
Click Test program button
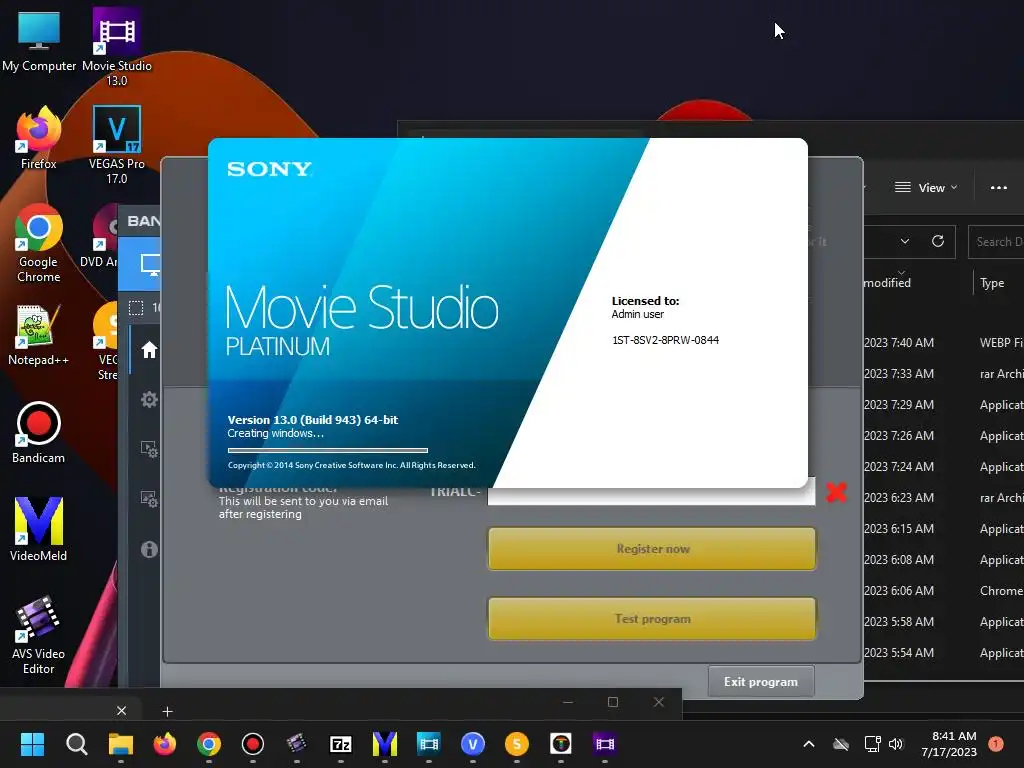point(652,618)
